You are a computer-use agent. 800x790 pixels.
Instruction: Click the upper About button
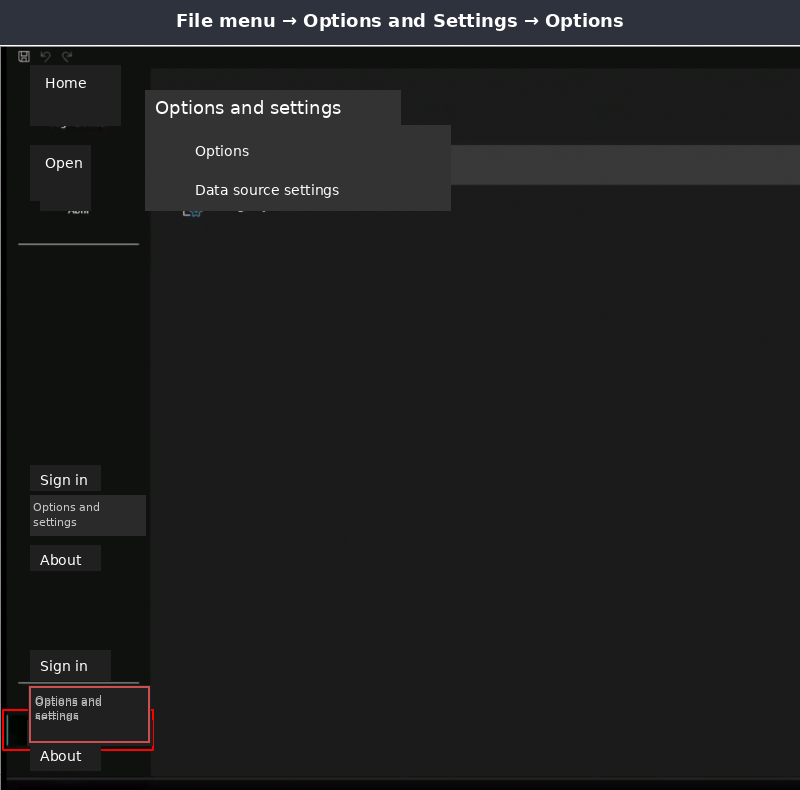(64, 558)
